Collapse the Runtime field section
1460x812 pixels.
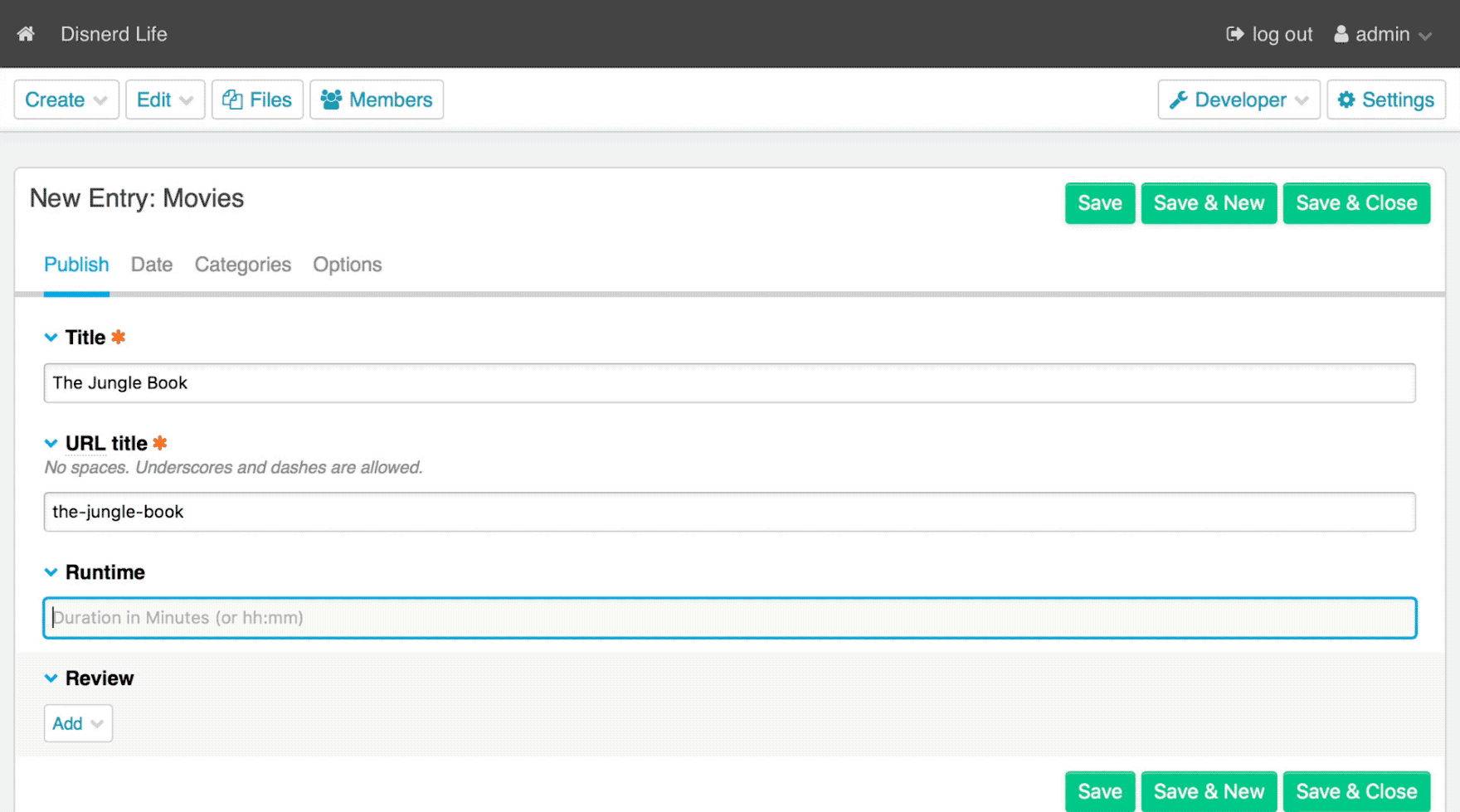click(x=51, y=572)
